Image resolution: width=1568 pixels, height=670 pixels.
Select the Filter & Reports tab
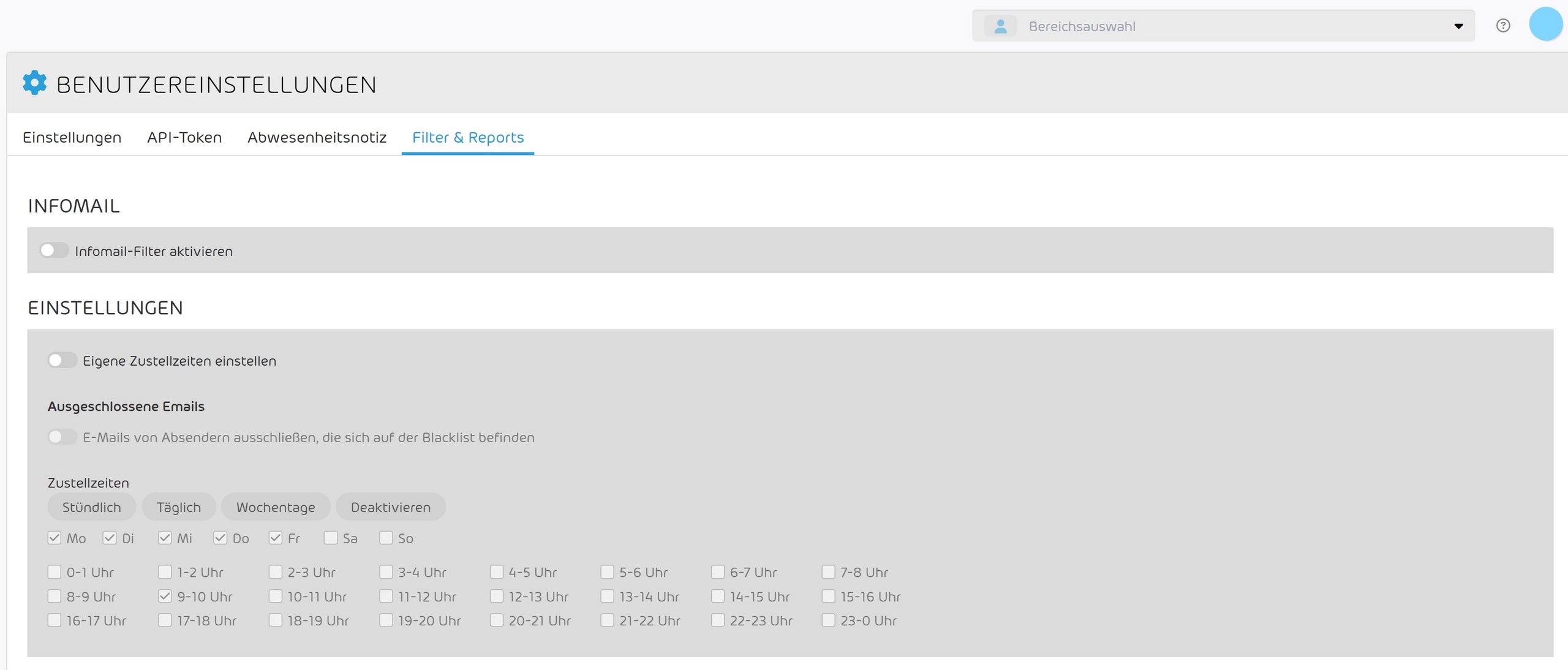pyautogui.click(x=468, y=137)
